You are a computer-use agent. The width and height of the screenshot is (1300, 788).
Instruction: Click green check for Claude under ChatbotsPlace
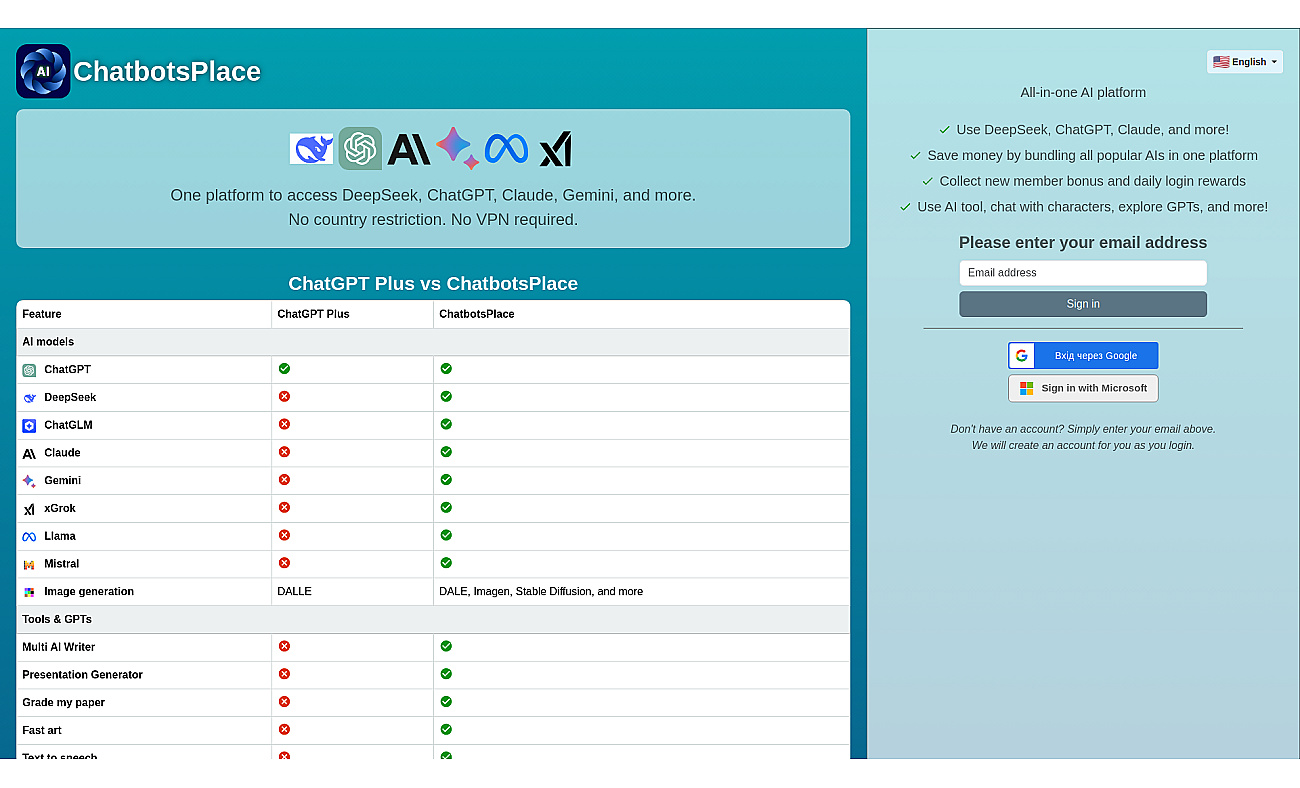[x=446, y=452]
